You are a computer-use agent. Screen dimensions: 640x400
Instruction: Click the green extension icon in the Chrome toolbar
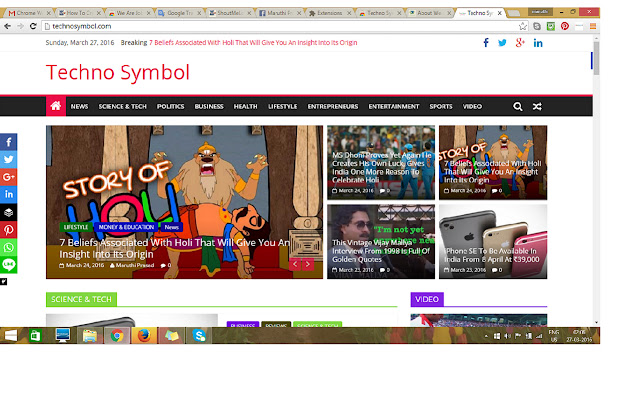[551, 26]
